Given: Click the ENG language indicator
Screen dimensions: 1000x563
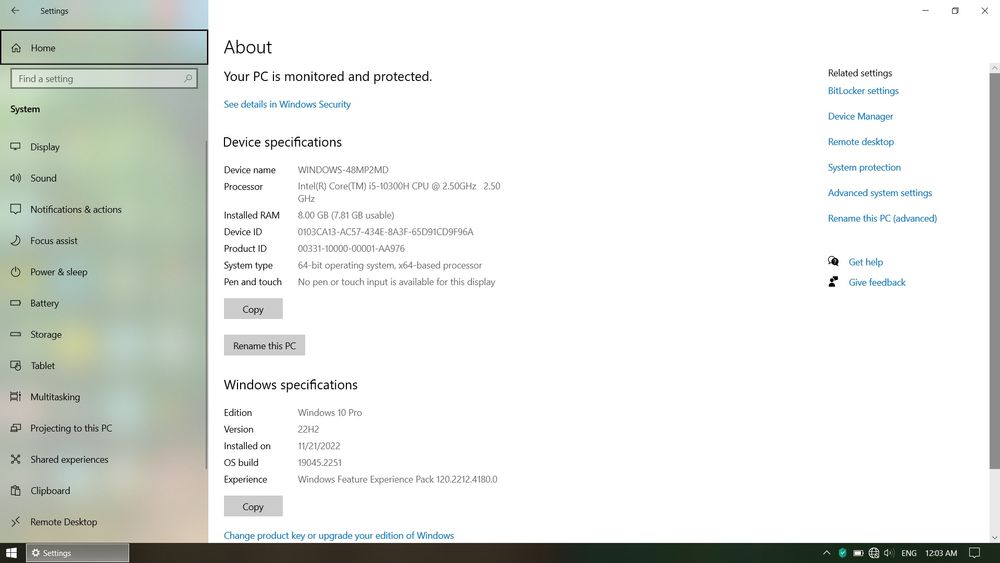Looking at the screenshot, I should (909, 553).
